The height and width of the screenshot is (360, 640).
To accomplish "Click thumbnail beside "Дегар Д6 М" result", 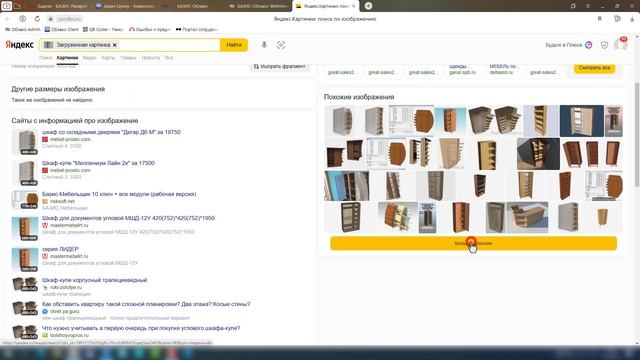I will coord(24,142).
